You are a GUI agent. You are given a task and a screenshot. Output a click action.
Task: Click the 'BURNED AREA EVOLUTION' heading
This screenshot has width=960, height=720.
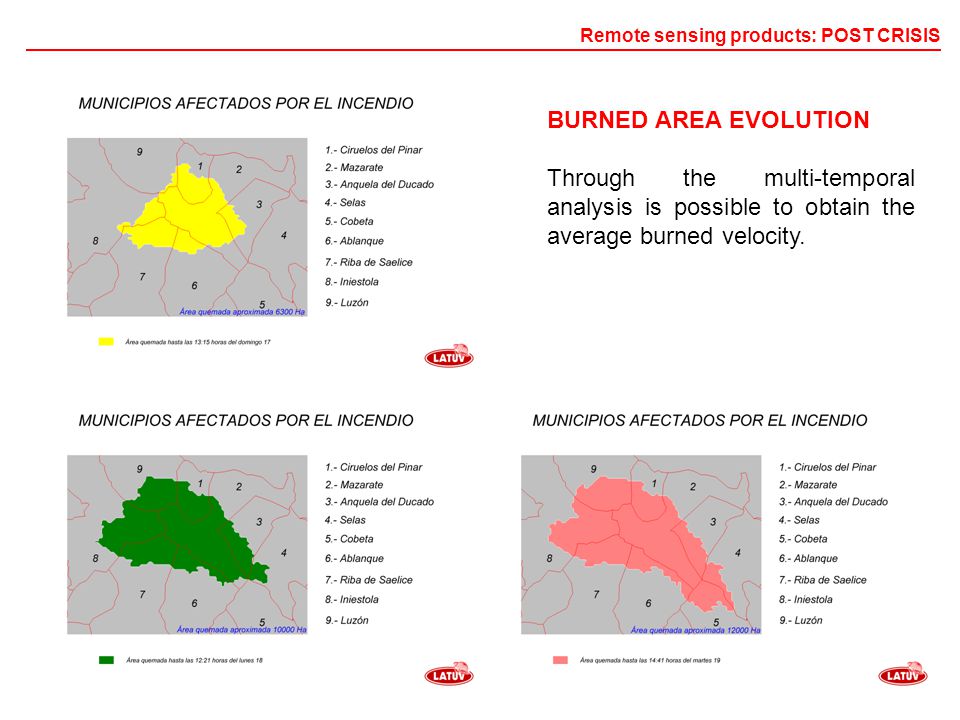(x=708, y=120)
